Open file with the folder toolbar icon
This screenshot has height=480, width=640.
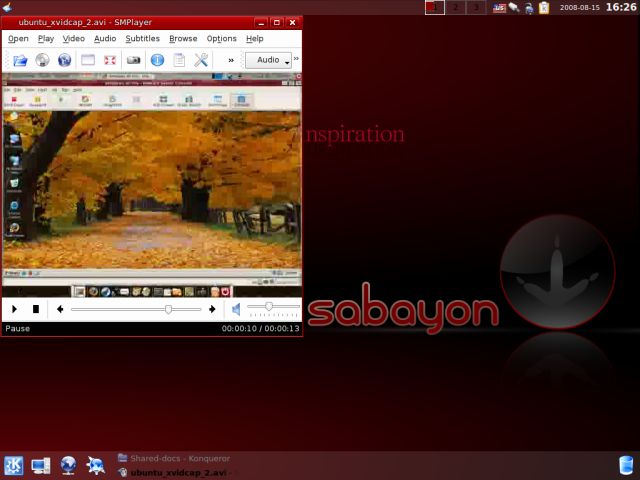[x=20, y=60]
